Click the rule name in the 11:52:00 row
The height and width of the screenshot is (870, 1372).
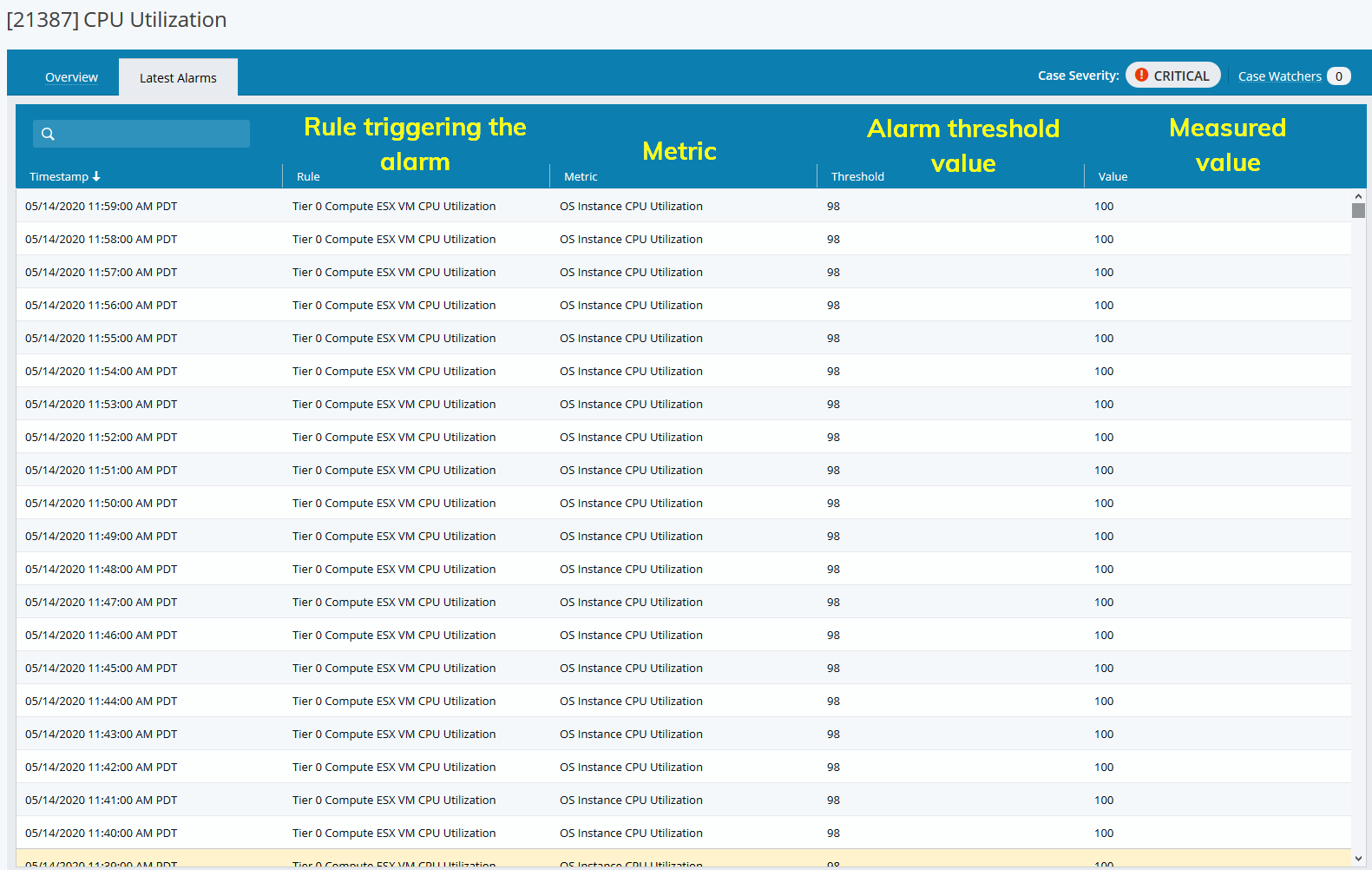point(394,438)
